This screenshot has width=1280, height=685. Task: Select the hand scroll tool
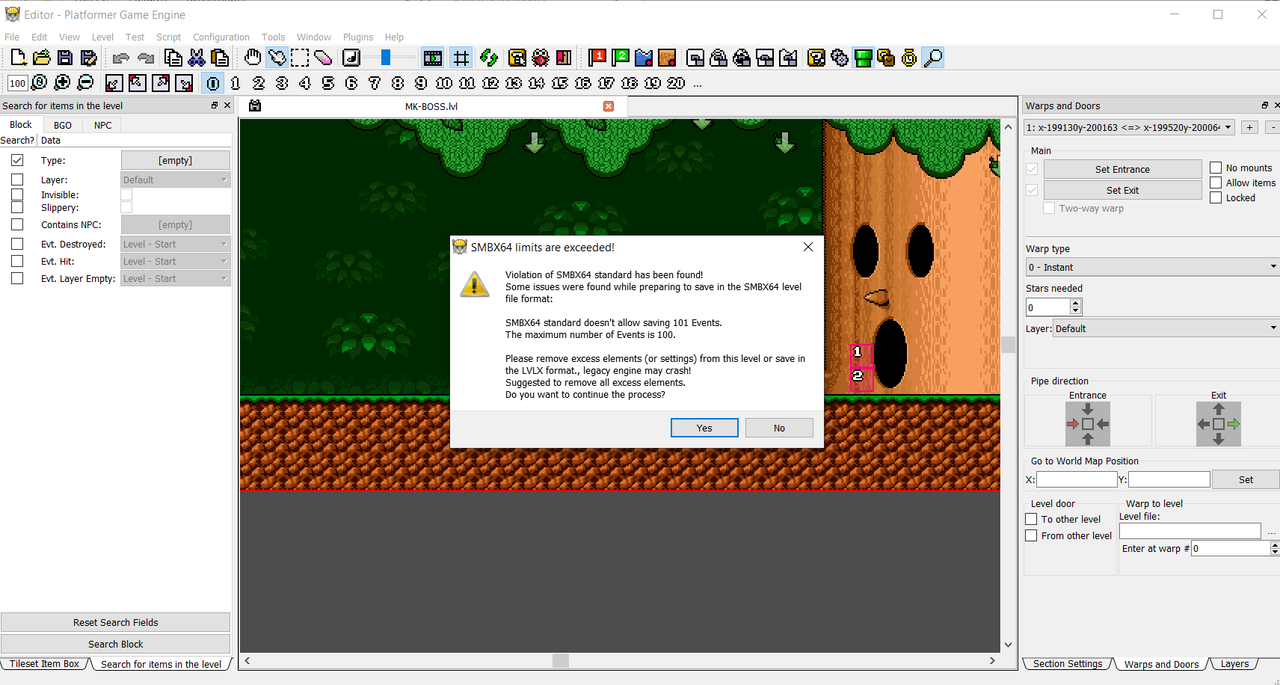click(x=254, y=58)
